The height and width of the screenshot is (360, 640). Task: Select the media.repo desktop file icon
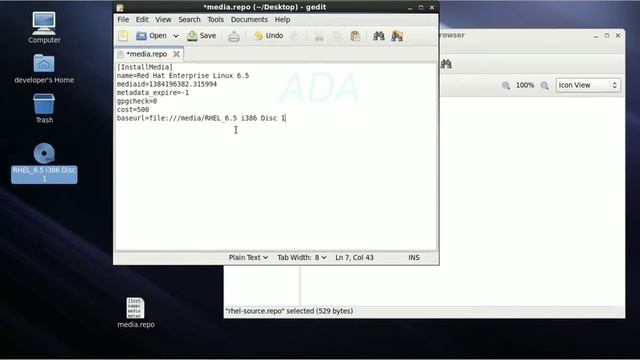click(136, 313)
